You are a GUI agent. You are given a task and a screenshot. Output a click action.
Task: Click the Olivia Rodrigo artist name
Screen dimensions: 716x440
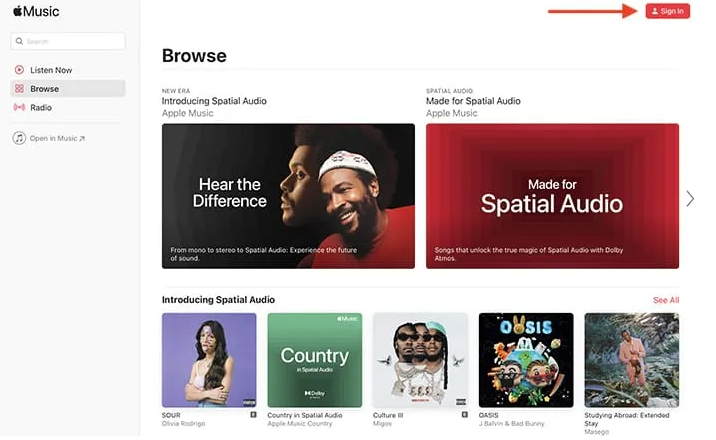click(x=184, y=424)
